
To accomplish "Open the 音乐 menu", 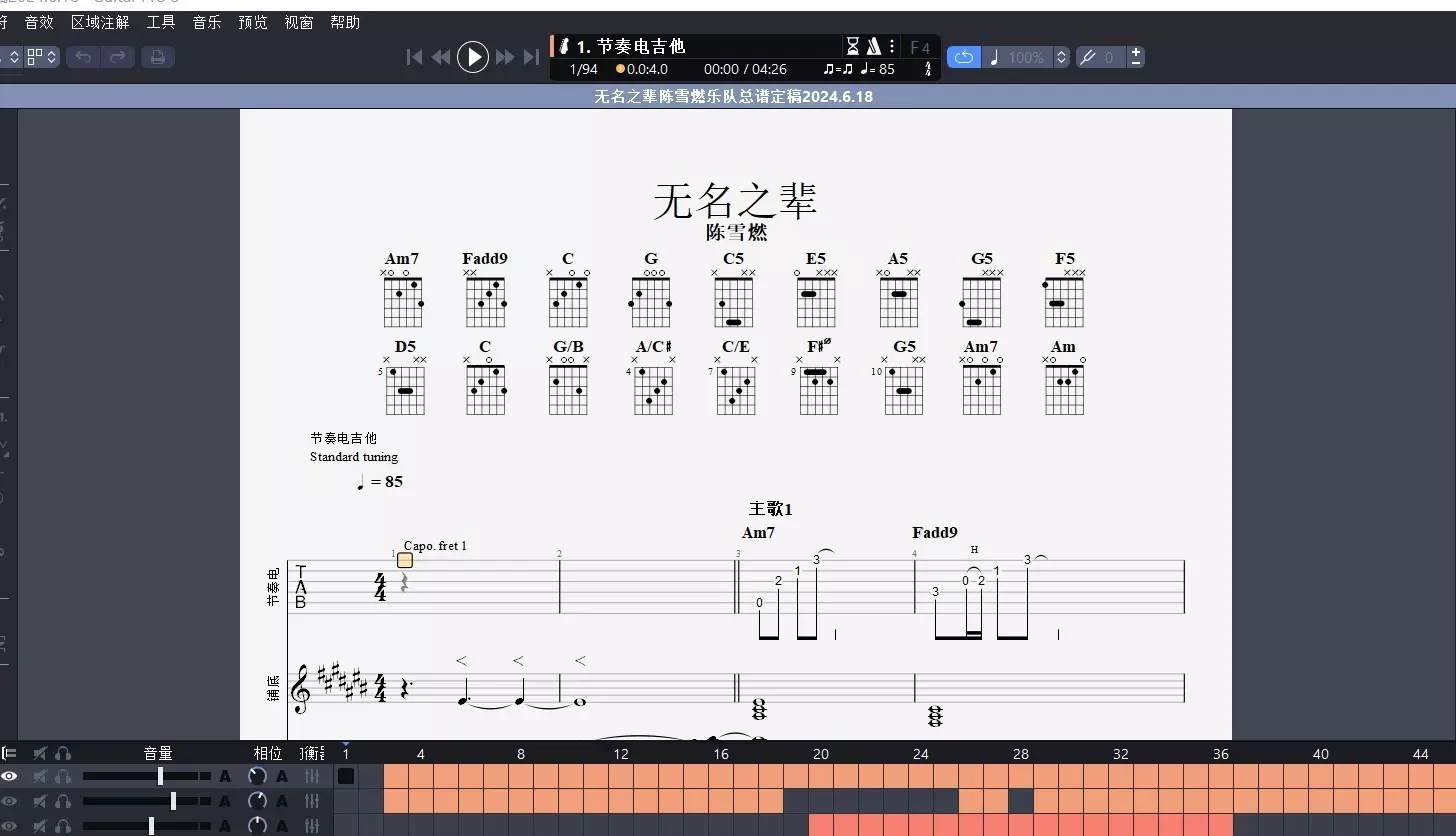I will coord(207,22).
